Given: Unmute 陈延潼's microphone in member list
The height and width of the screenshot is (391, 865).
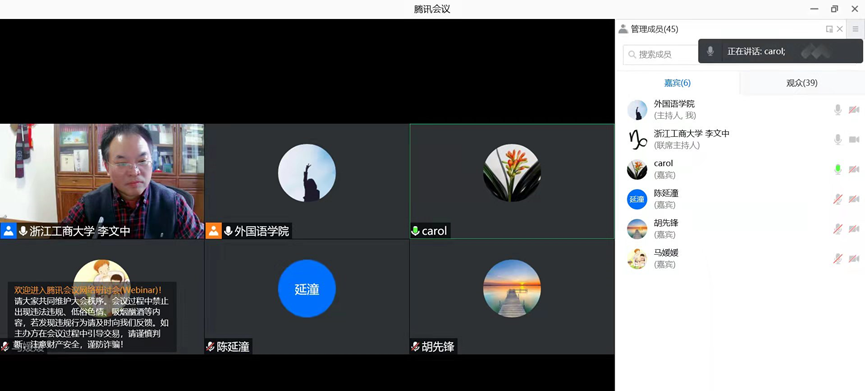Looking at the screenshot, I should [837, 199].
